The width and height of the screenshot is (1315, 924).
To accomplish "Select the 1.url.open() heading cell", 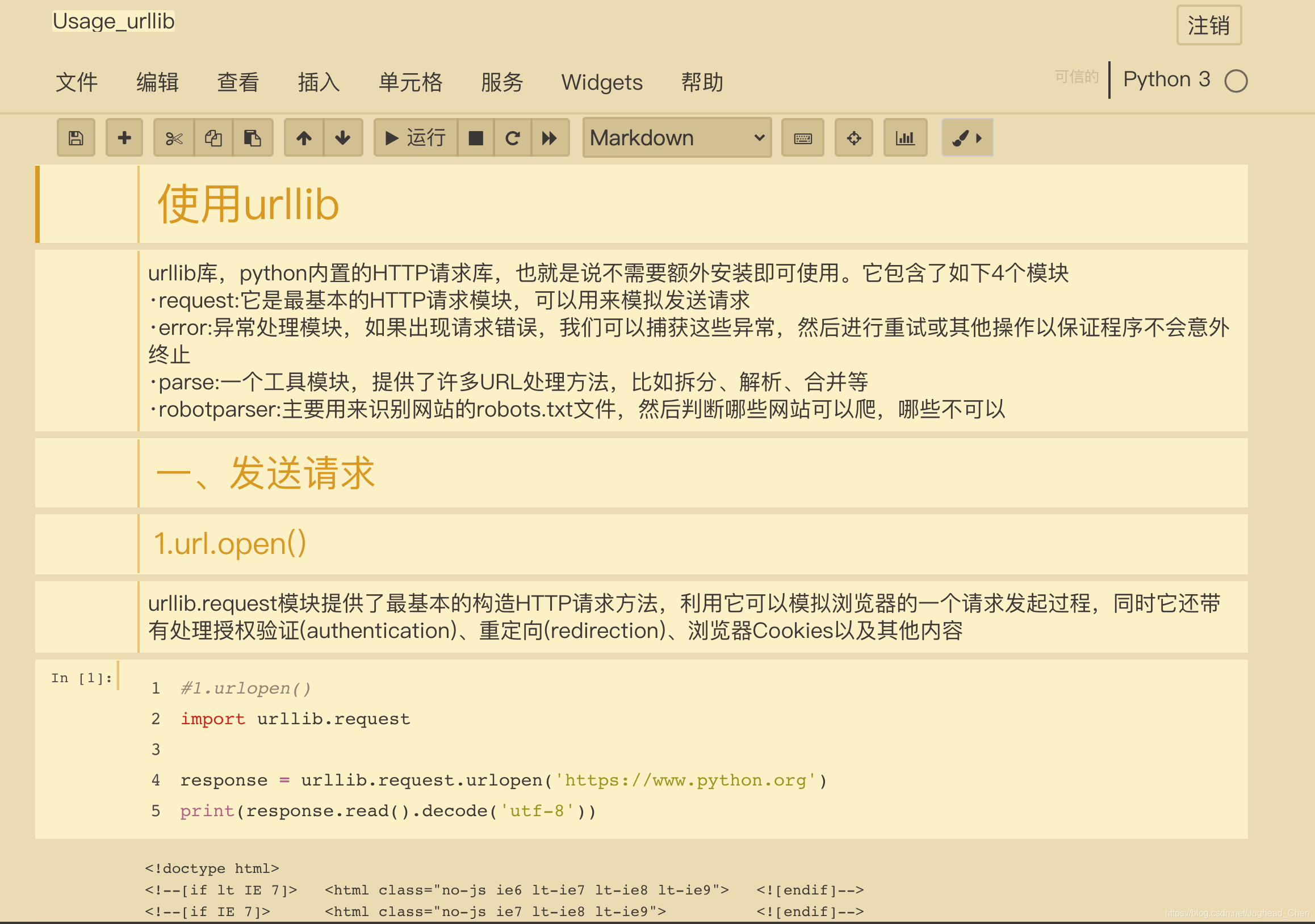I will click(x=642, y=544).
